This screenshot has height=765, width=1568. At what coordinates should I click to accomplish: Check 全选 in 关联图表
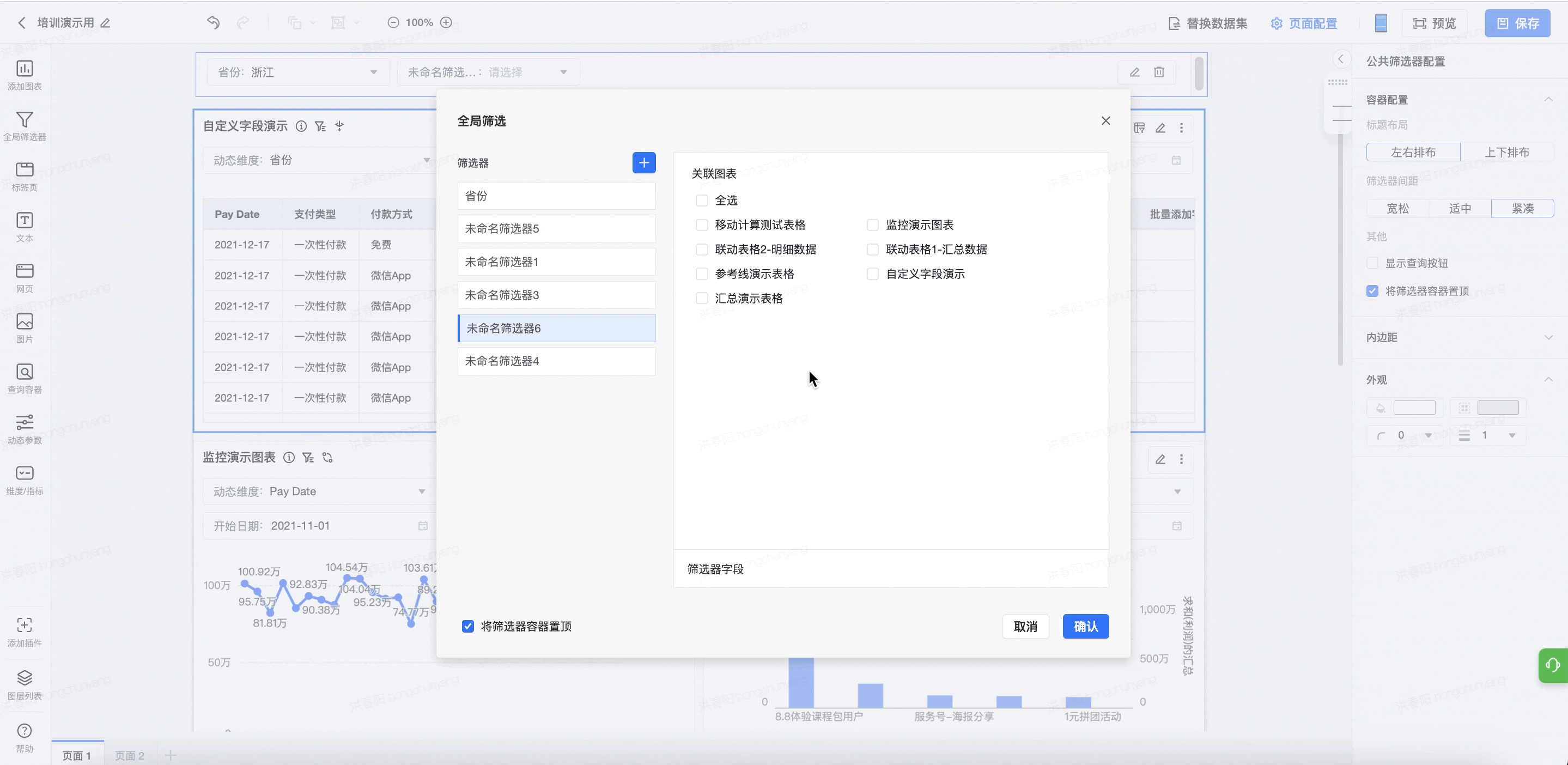[702, 200]
